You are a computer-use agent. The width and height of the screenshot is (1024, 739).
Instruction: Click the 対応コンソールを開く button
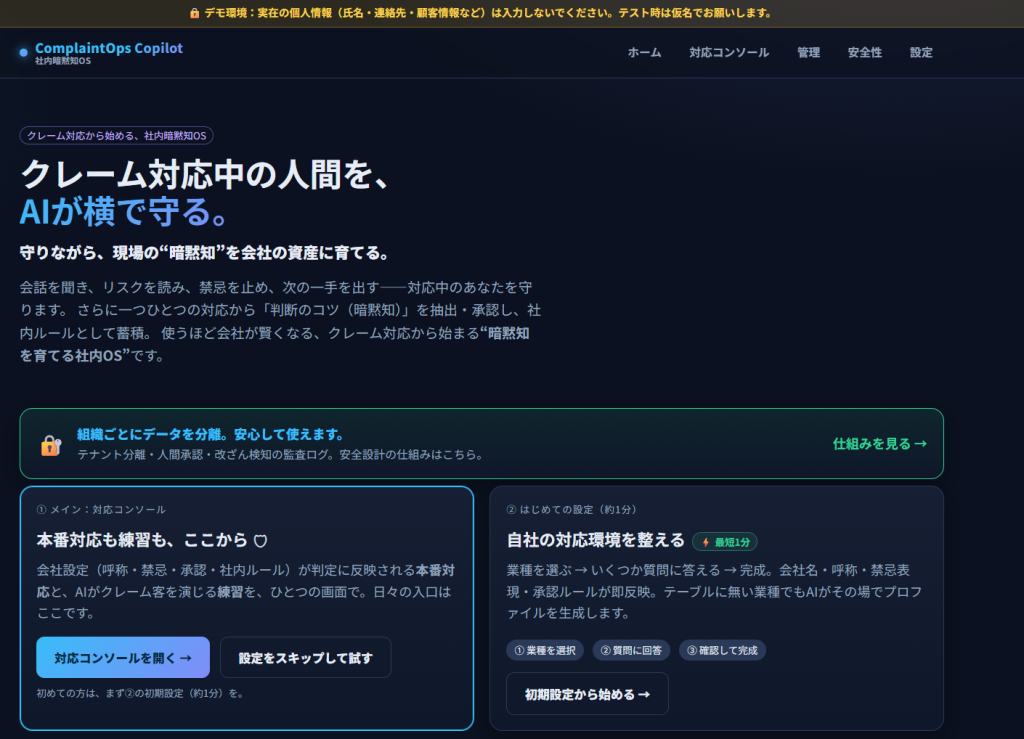123,657
